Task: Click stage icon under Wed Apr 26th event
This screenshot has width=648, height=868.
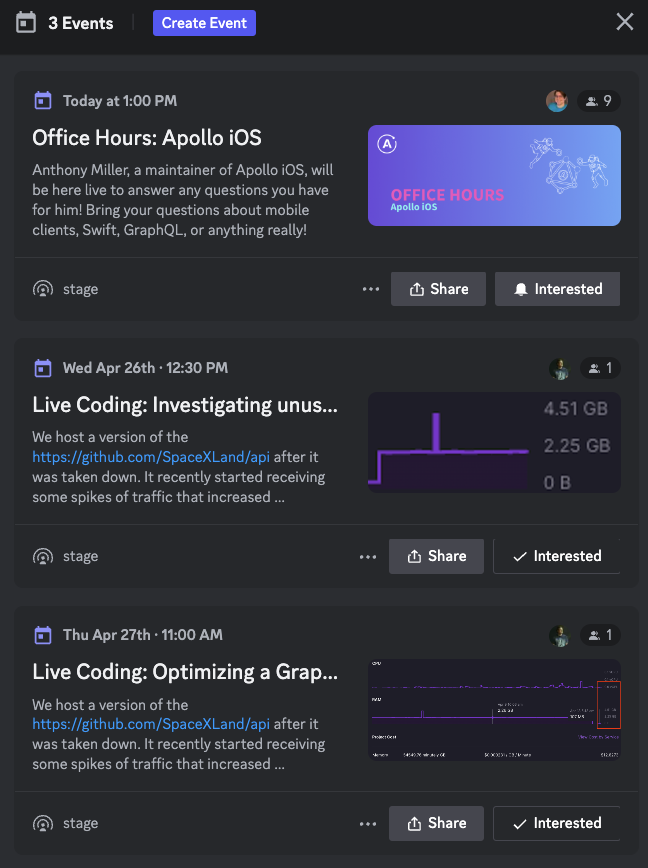Action: [x=43, y=556]
